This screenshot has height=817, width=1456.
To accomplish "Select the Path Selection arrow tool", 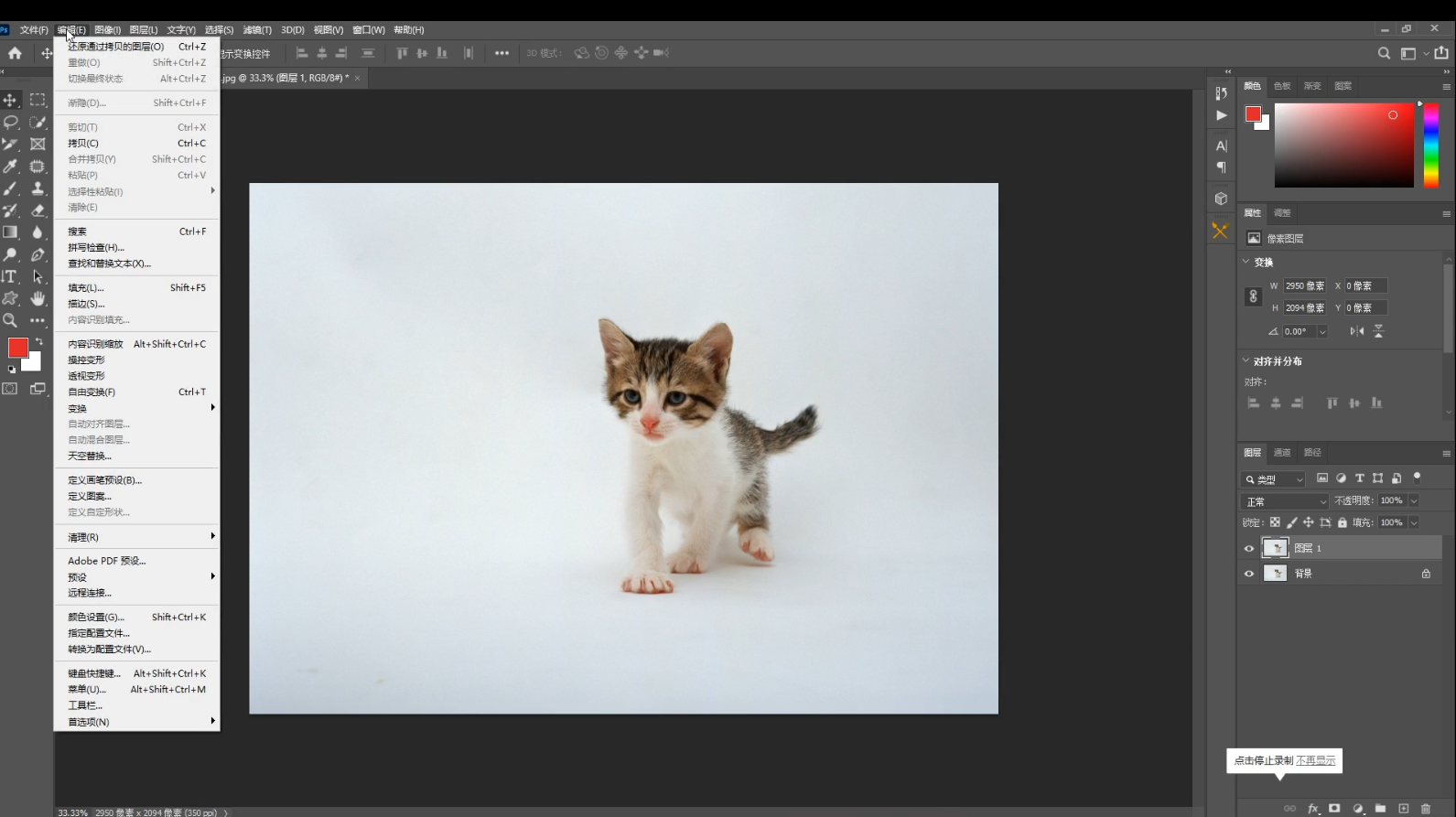I will (x=38, y=276).
